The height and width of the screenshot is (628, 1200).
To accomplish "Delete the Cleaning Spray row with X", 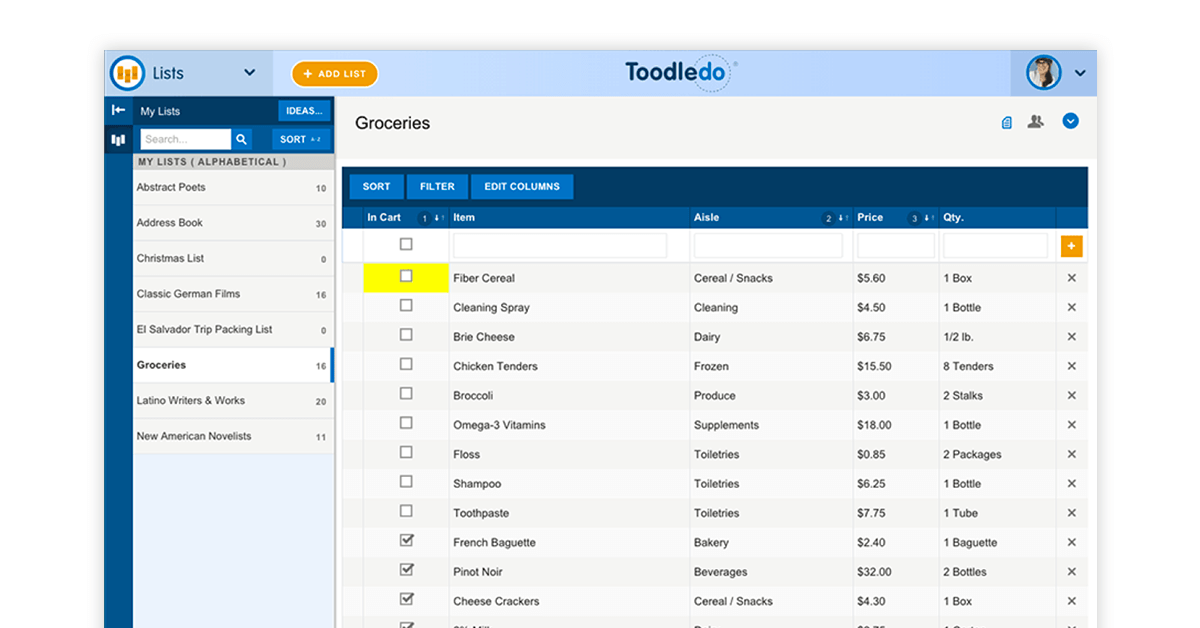I will (x=1071, y=308).
